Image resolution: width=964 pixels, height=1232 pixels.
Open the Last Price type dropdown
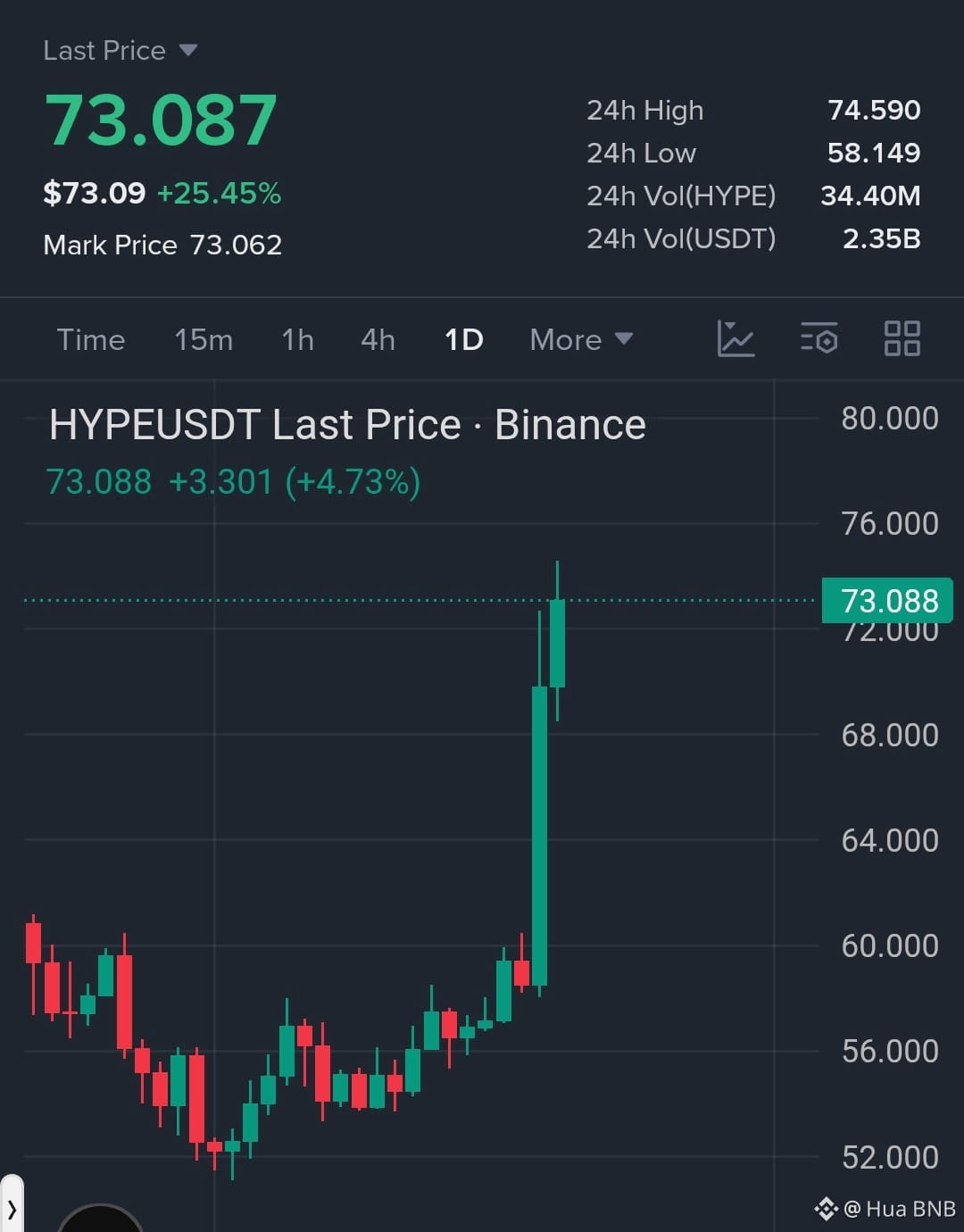coord(120,50)
